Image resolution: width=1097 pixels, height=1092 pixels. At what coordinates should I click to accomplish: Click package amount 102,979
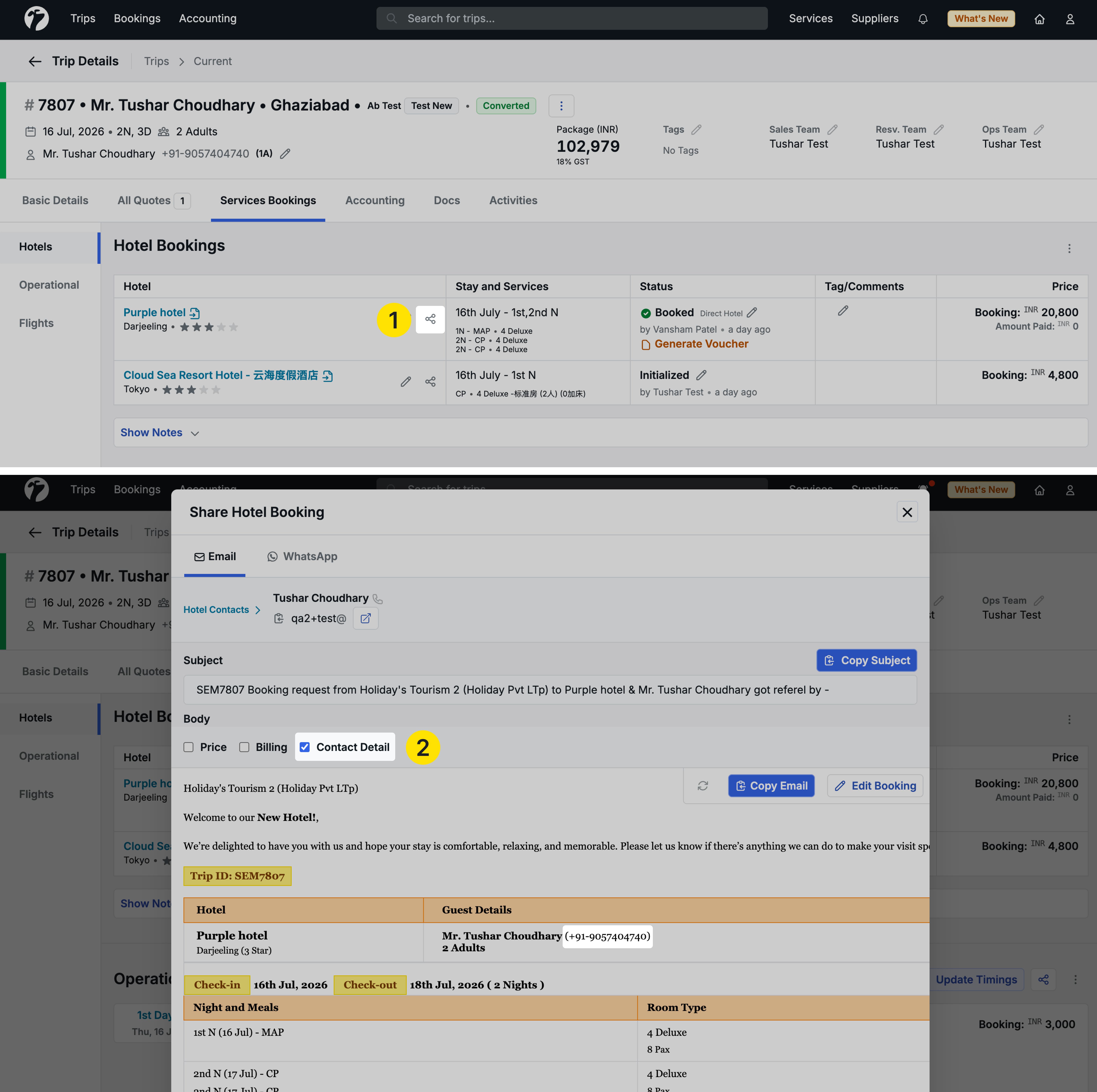click(x=588, y=146)
